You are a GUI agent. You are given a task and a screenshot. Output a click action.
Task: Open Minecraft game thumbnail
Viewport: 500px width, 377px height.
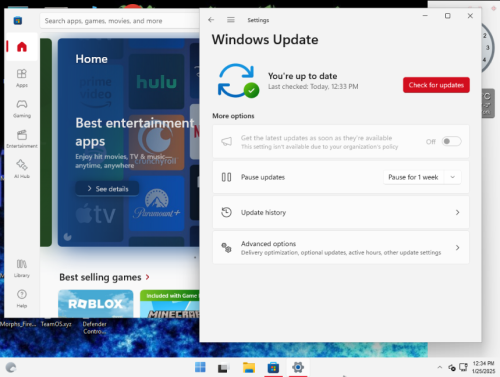click(170, 304)
